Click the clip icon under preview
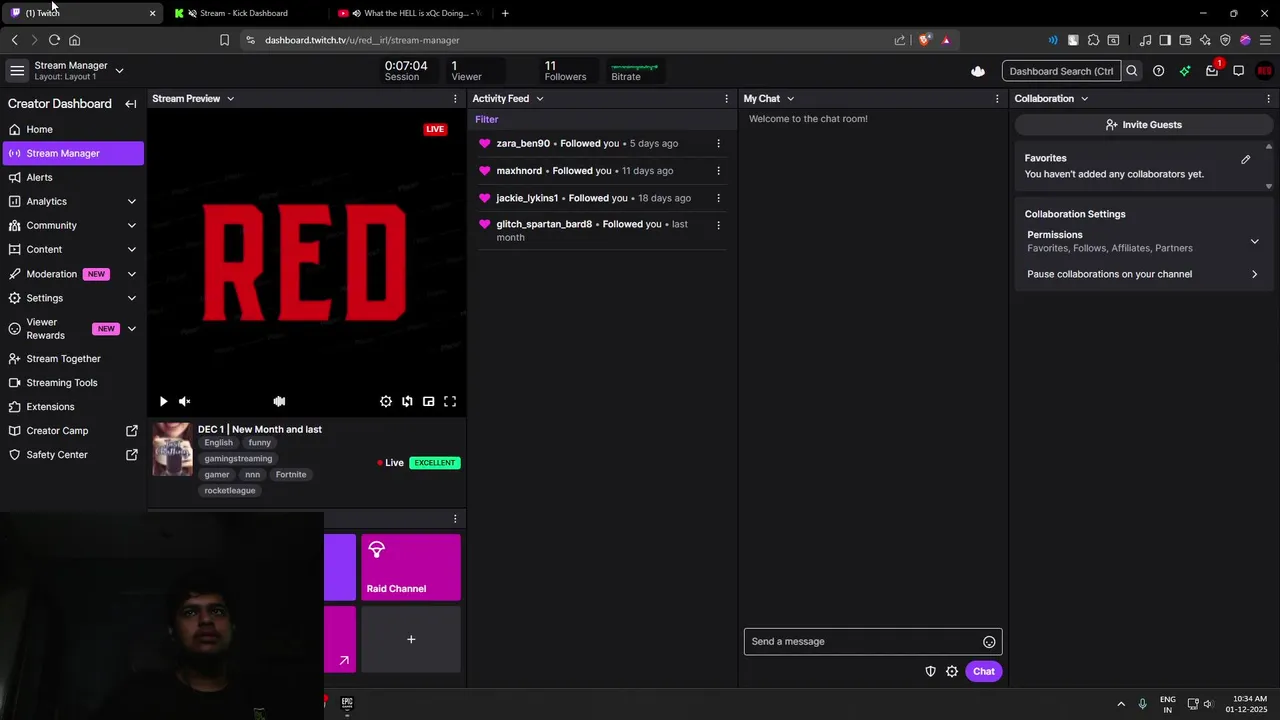 pyautogui.click(x=279, y=401)
